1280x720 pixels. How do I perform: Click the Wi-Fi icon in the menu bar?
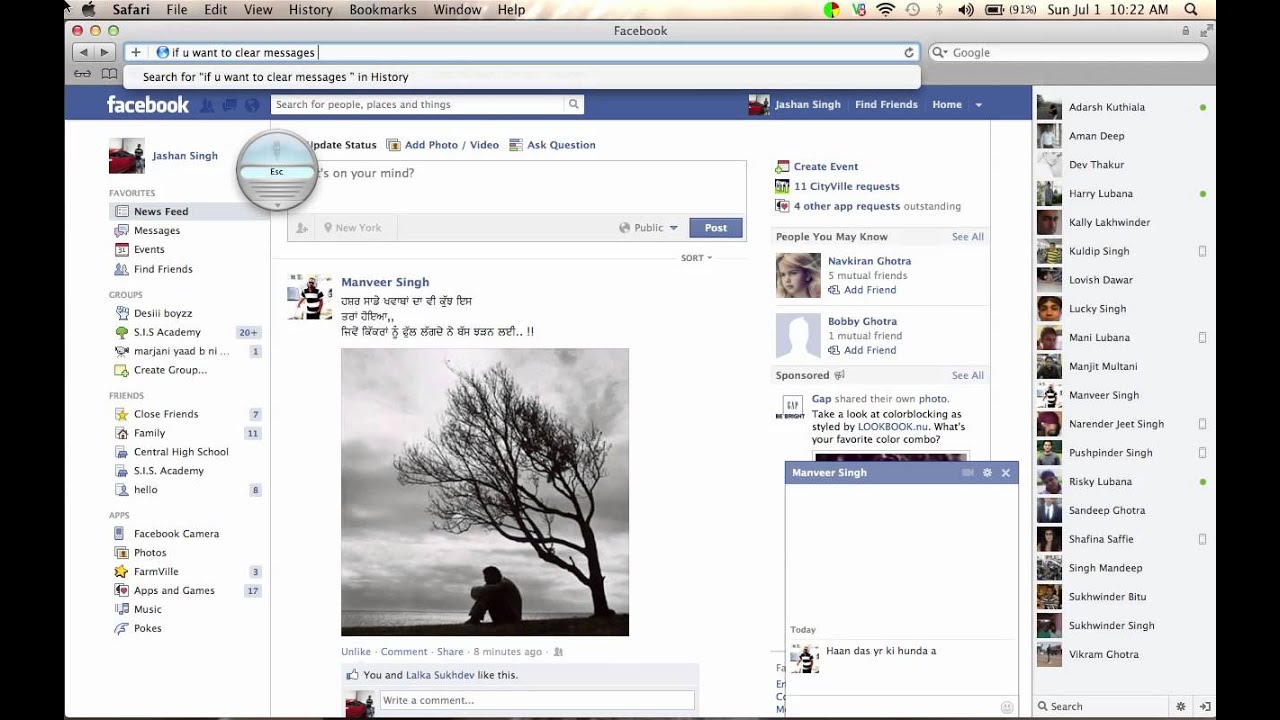coord(885,9)
